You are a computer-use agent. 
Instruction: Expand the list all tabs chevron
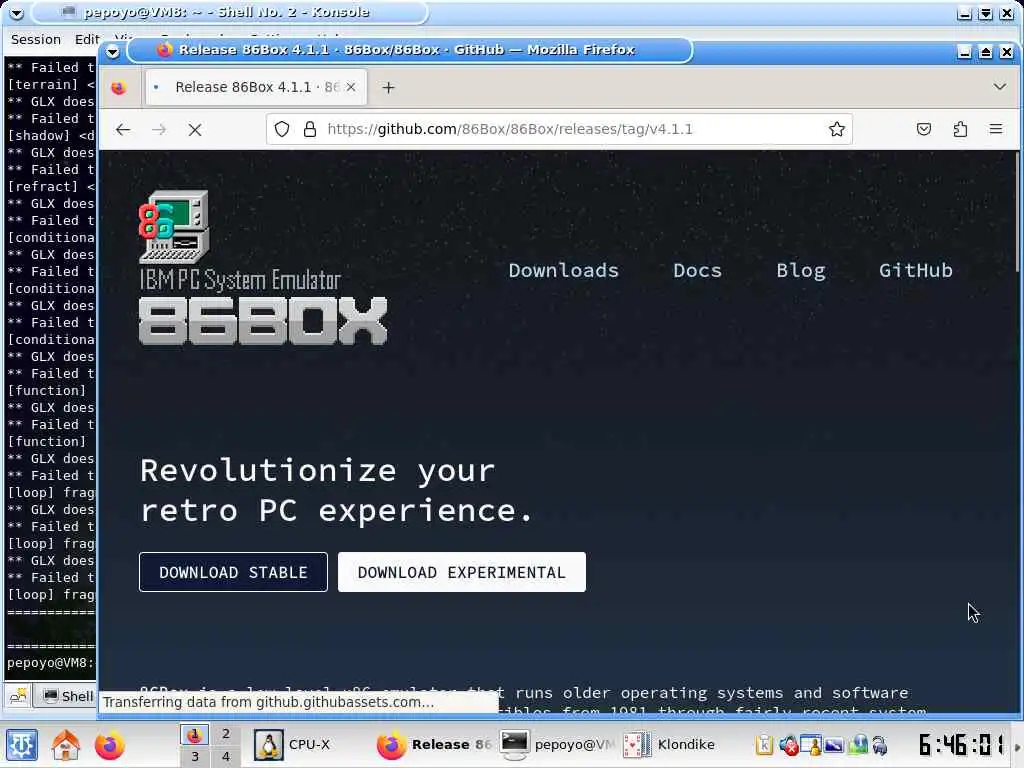(x=999, y=87)
